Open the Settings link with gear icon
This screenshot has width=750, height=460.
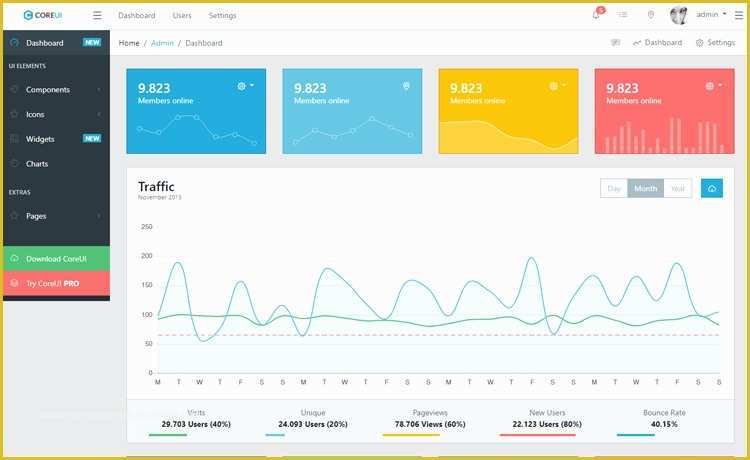(715, 43)
